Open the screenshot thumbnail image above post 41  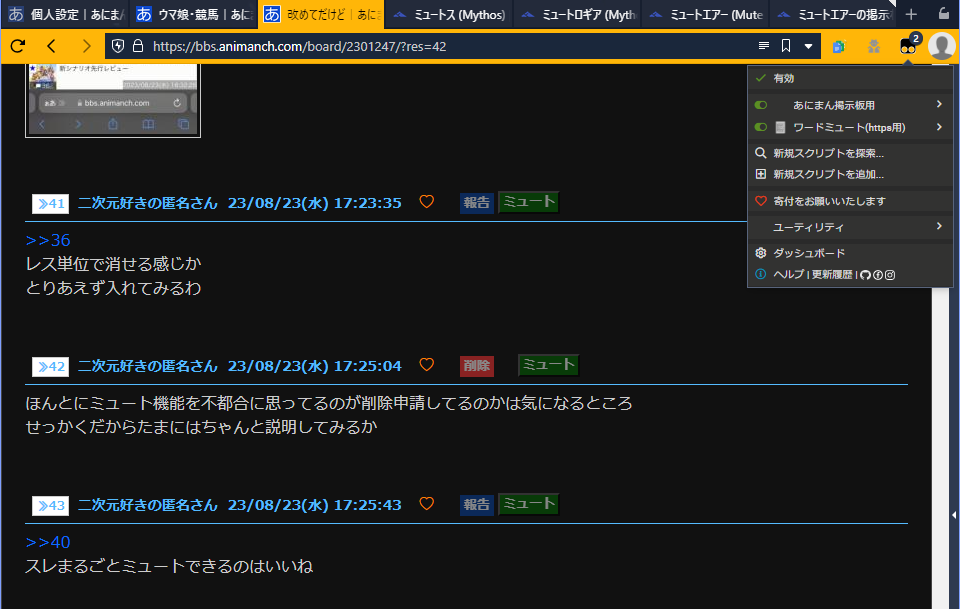tap(113, 100)
